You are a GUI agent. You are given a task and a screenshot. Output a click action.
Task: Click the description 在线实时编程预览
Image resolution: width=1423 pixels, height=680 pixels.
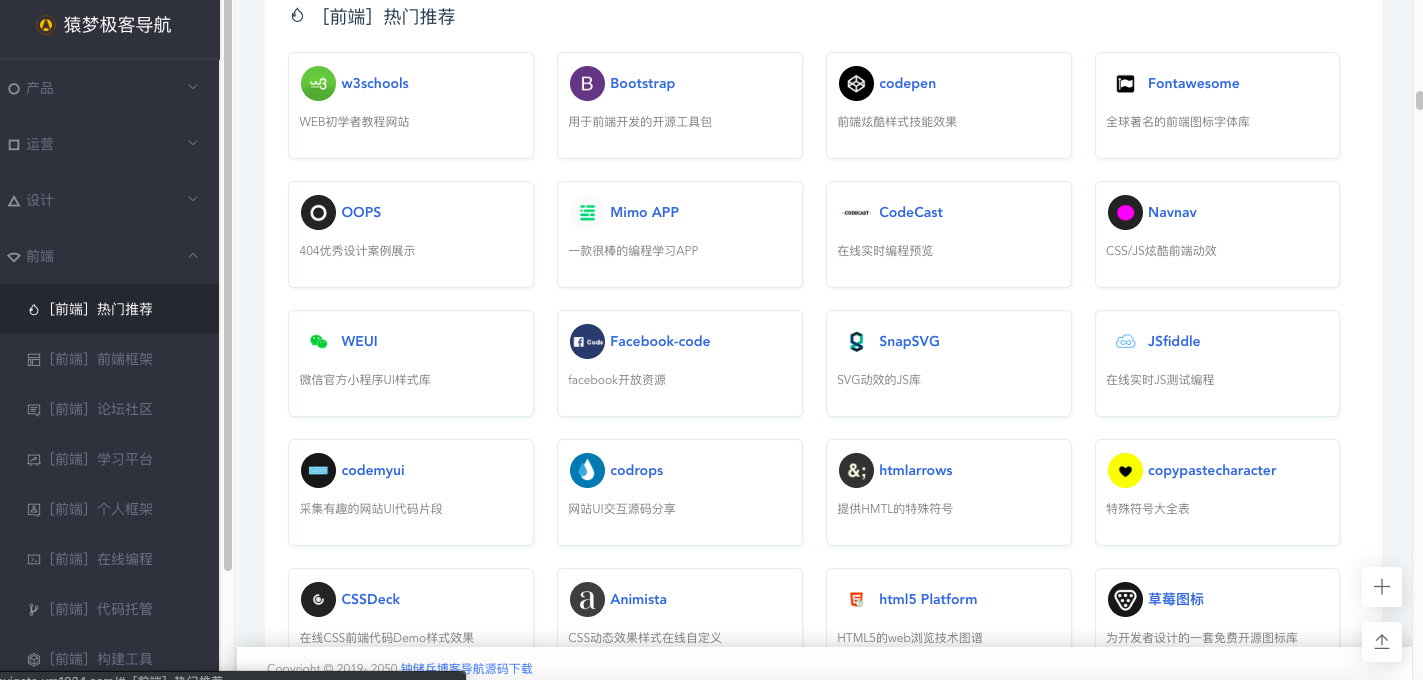point(885,251)
